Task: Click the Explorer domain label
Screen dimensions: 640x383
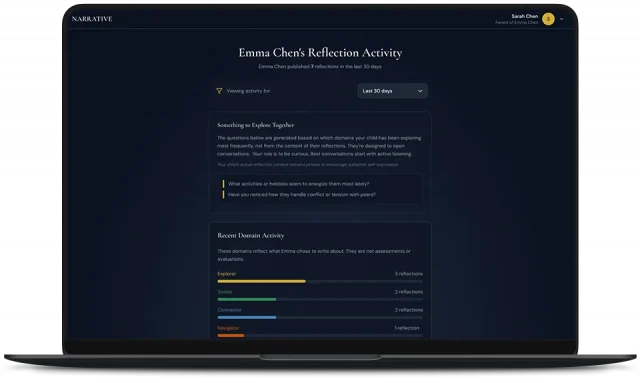Action: pyautogui.click(x=227, y=274)
